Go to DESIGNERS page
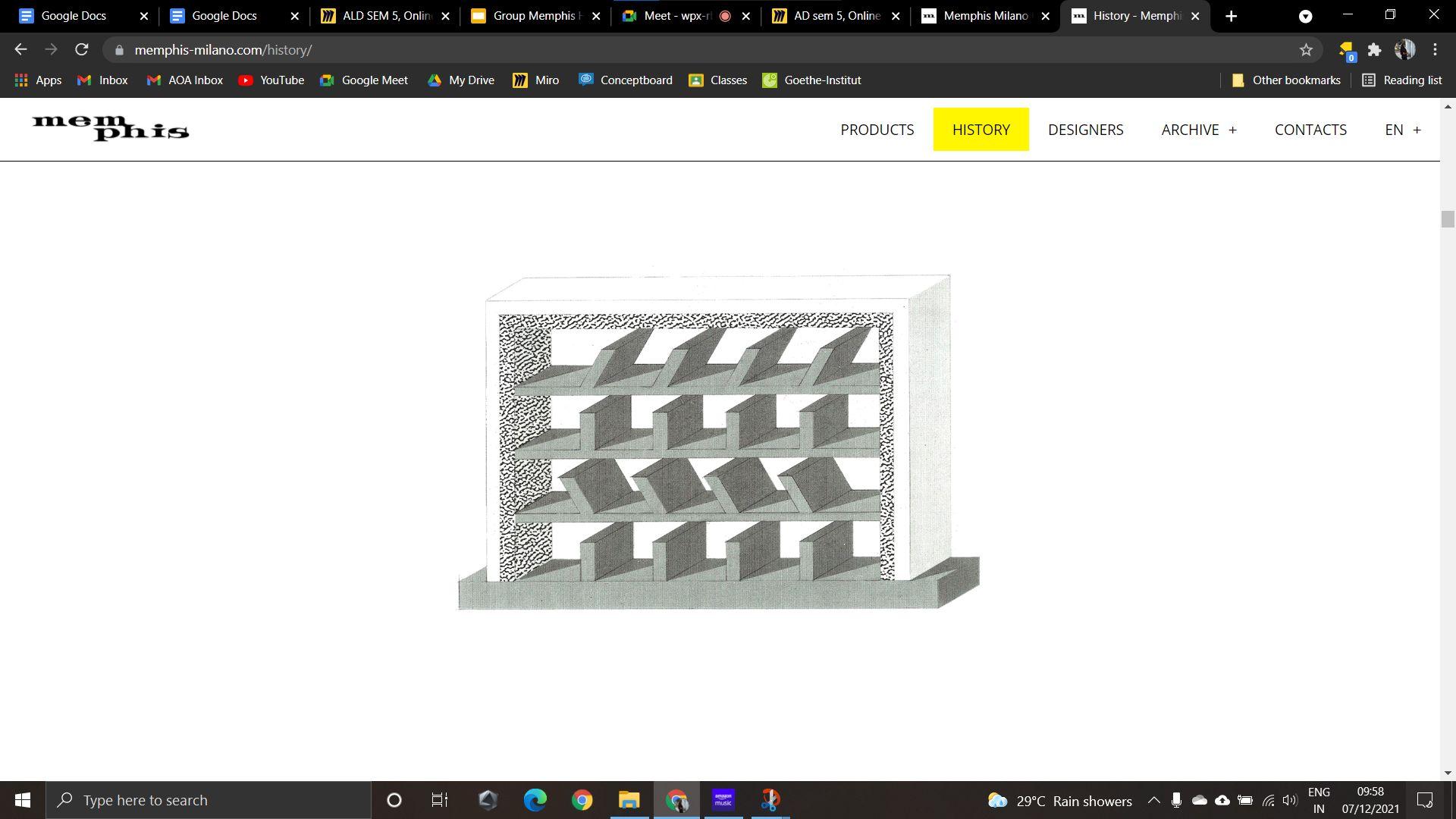 click(1085, 130)
